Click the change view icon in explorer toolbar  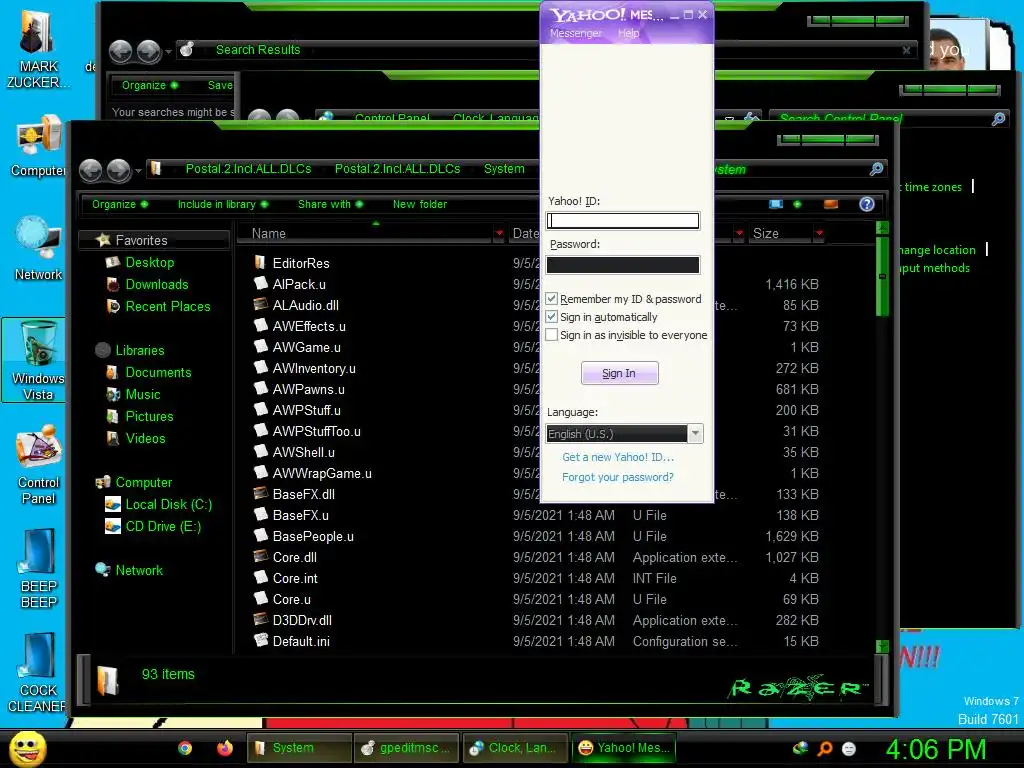[776, 204]
